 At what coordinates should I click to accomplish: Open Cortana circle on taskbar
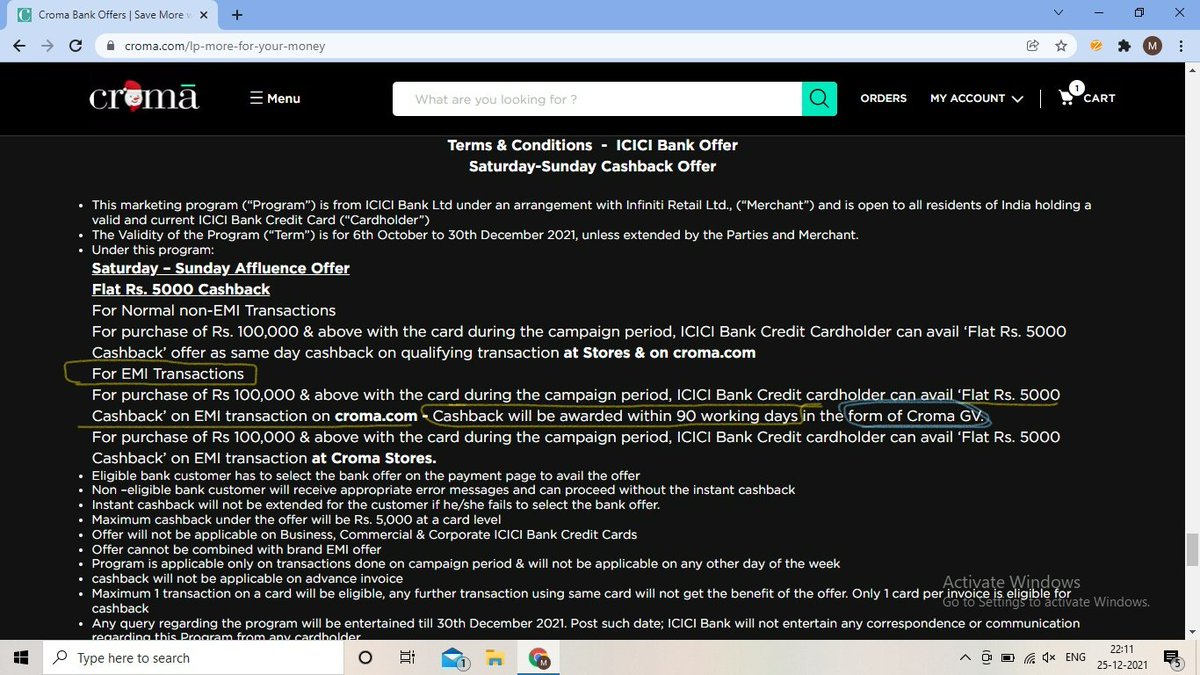point(364,657)
